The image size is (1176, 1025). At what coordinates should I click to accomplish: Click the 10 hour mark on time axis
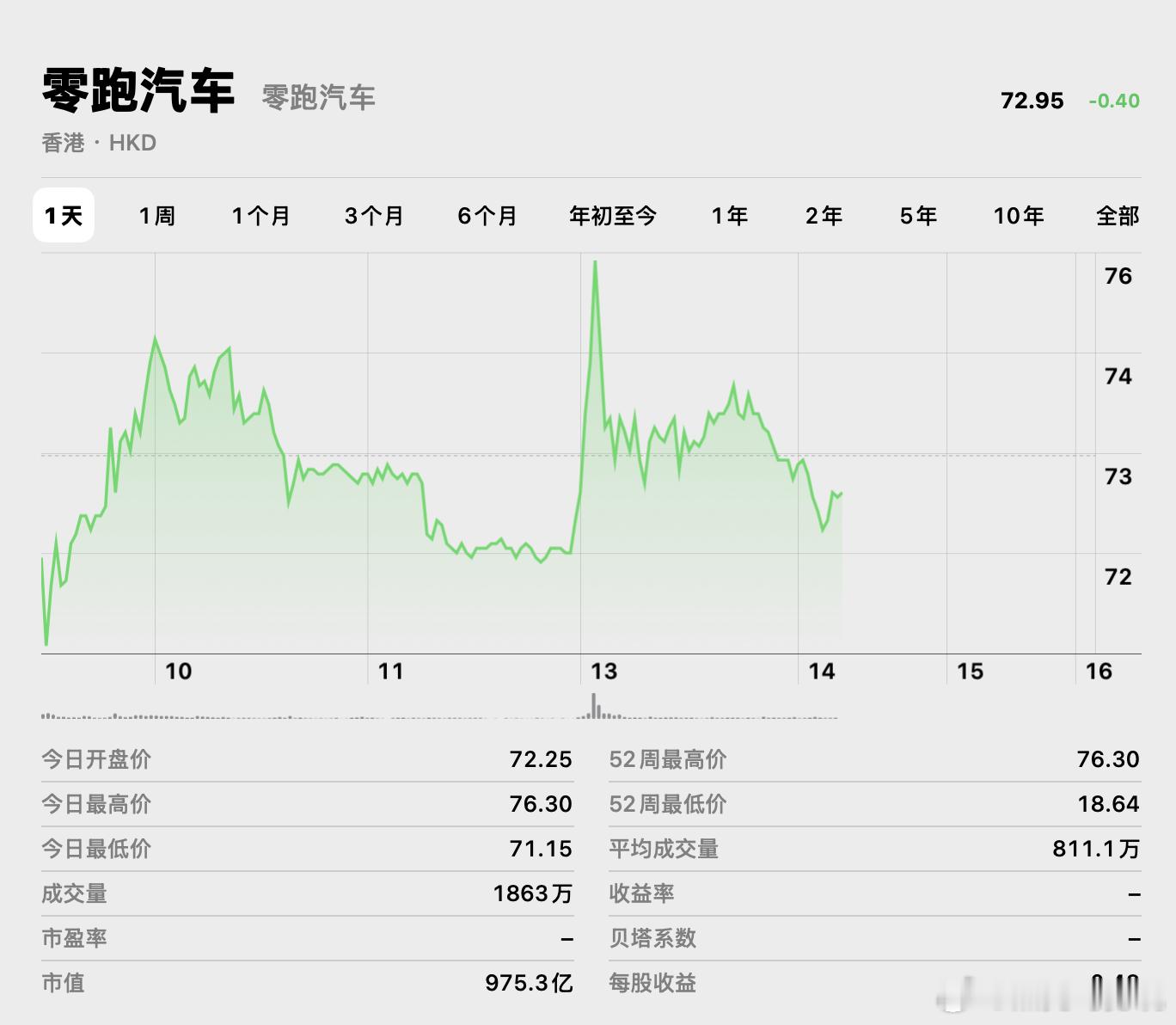178,671
